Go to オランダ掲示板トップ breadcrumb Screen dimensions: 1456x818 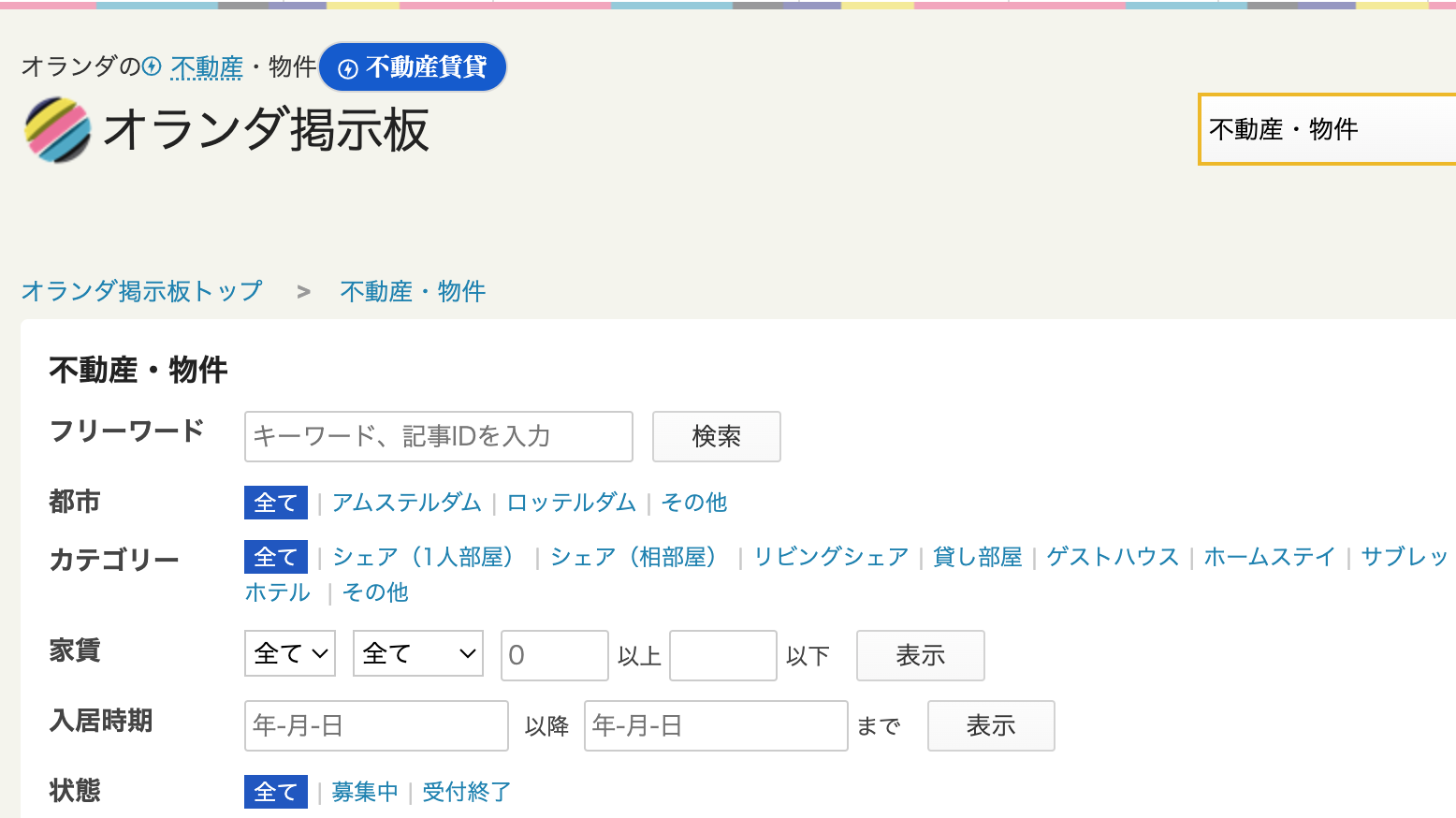141,291
